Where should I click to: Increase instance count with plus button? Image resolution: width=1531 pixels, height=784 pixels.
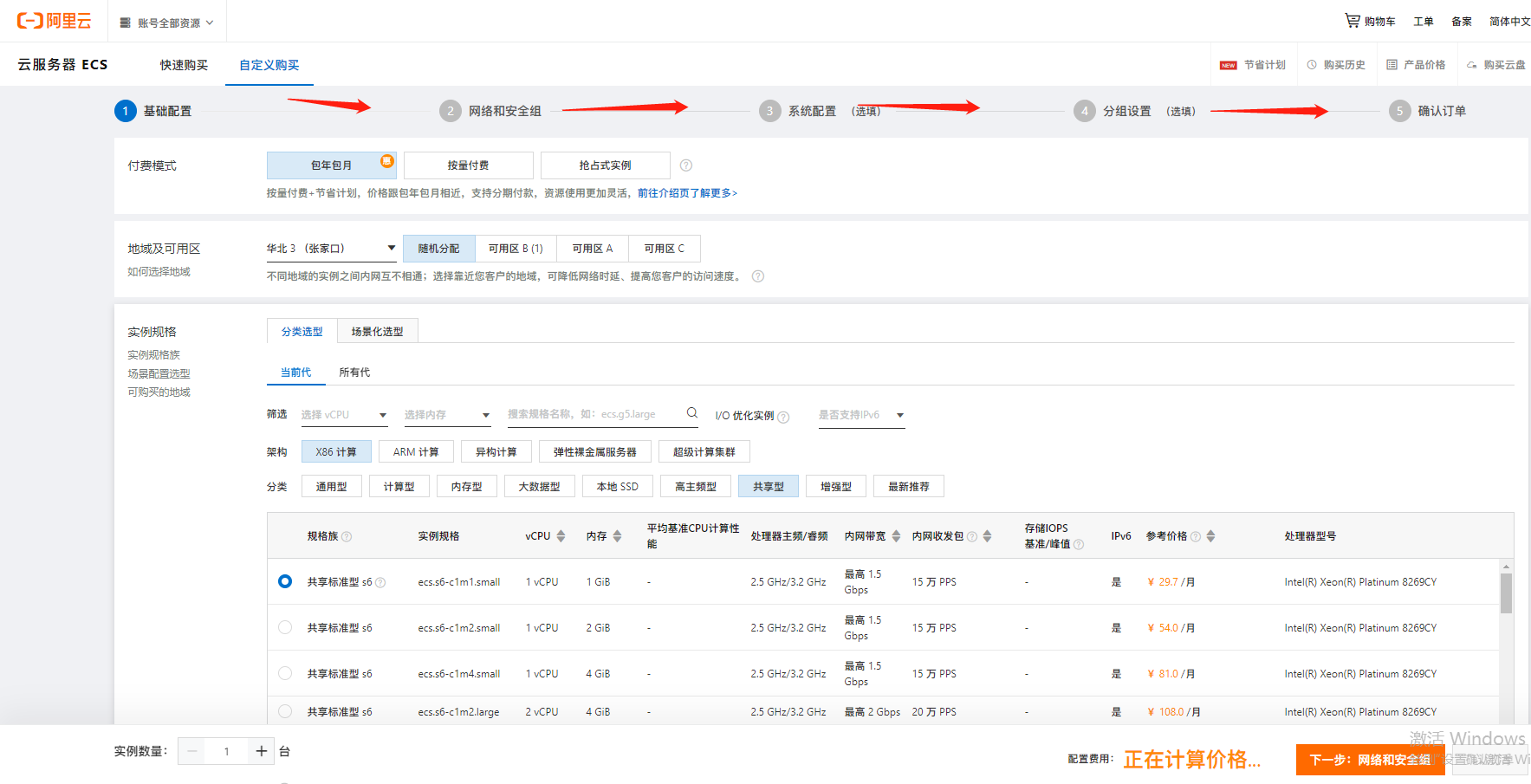262,751
